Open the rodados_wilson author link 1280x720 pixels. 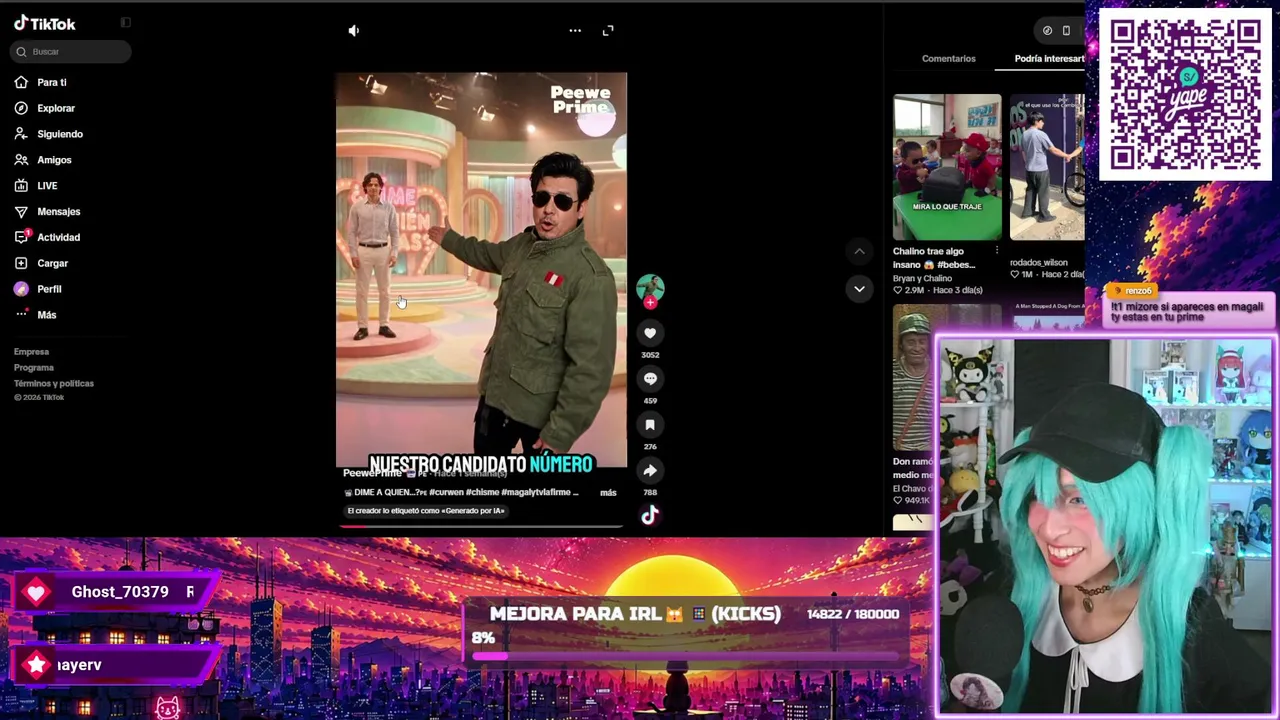[1038, 263]
